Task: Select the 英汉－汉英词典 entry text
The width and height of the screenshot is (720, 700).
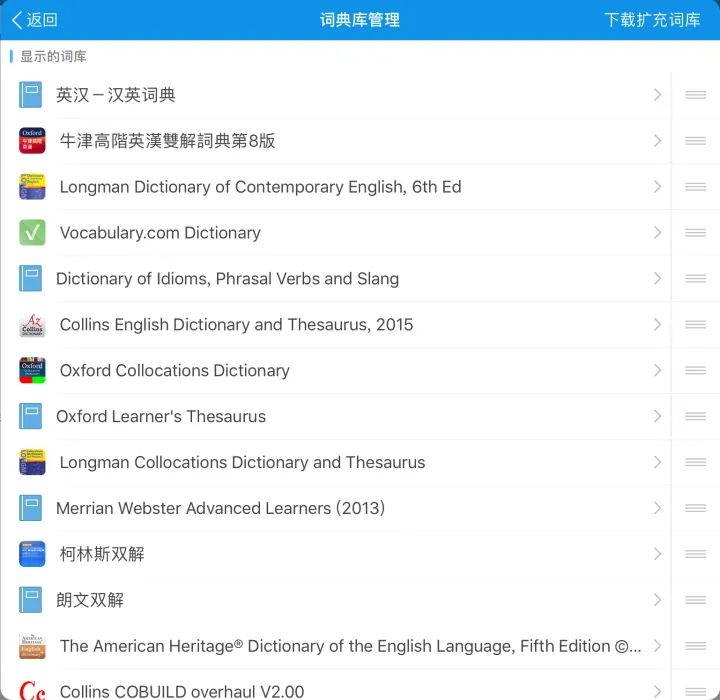Action: coord(116,95)
